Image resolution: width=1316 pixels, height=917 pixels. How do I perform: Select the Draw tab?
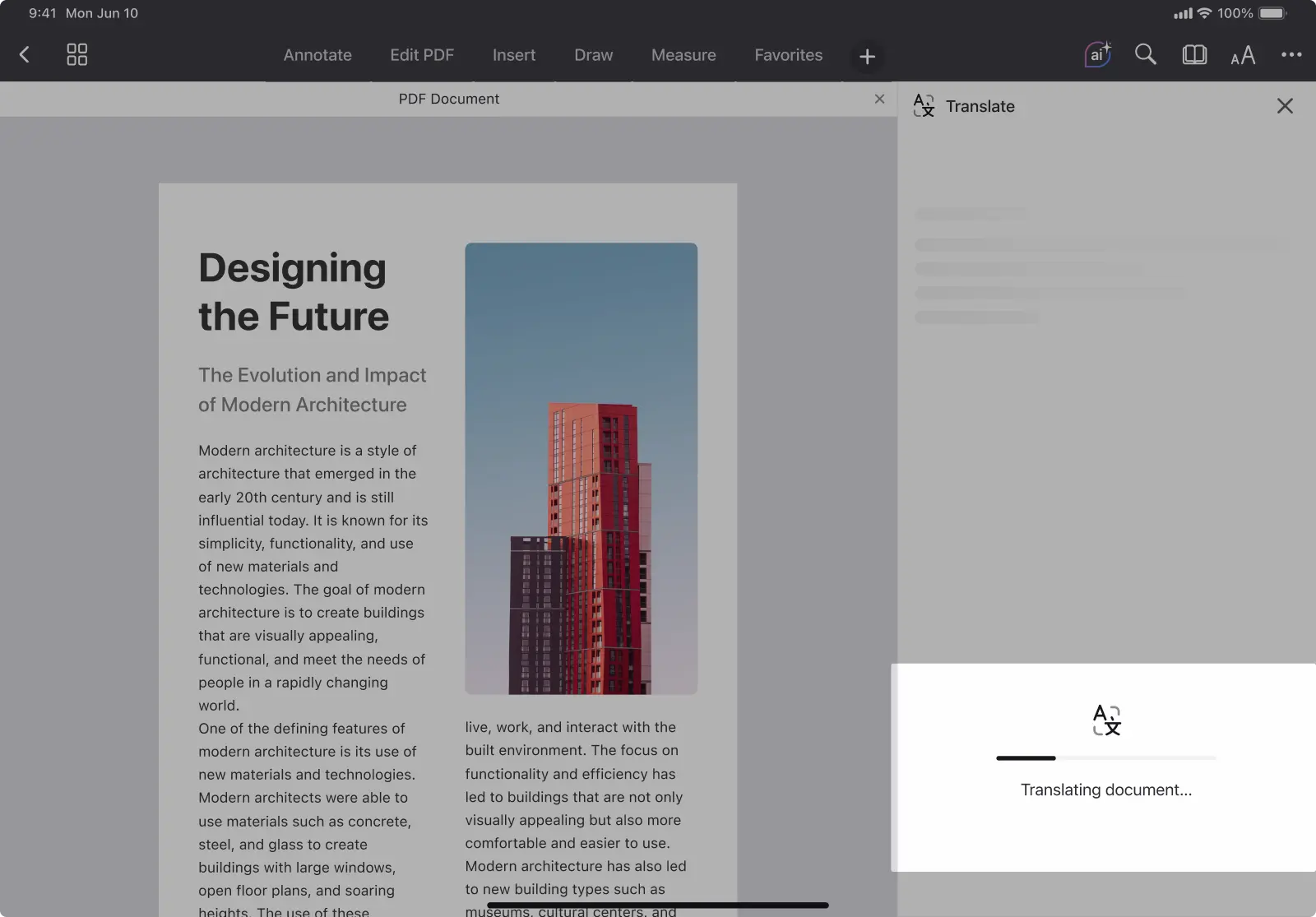click(x=593, y=55)
